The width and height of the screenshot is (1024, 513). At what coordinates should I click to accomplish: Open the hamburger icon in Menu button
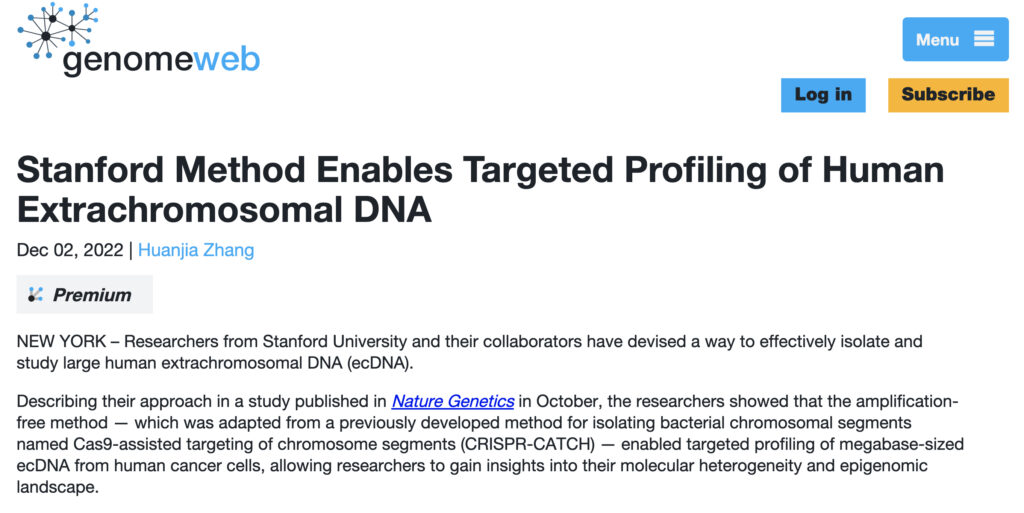pyautogui.click(x=984, y=39)
